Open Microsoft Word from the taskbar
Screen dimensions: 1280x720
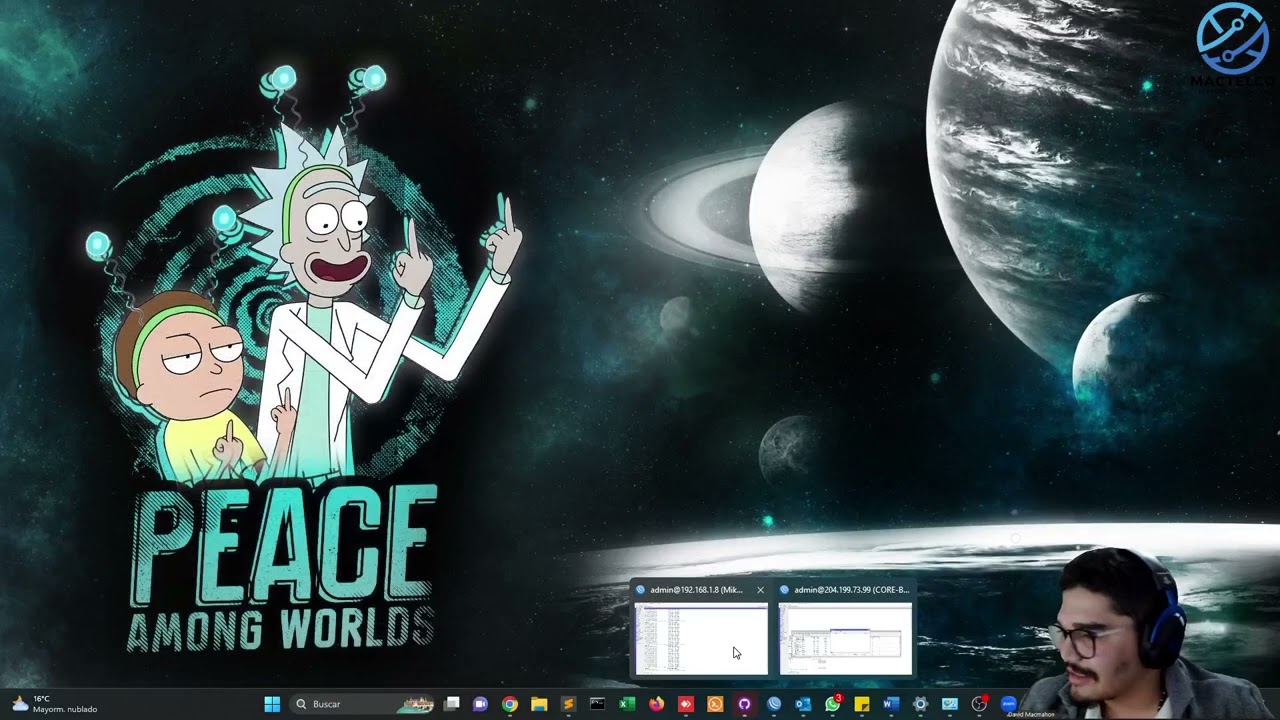[891, 704]
